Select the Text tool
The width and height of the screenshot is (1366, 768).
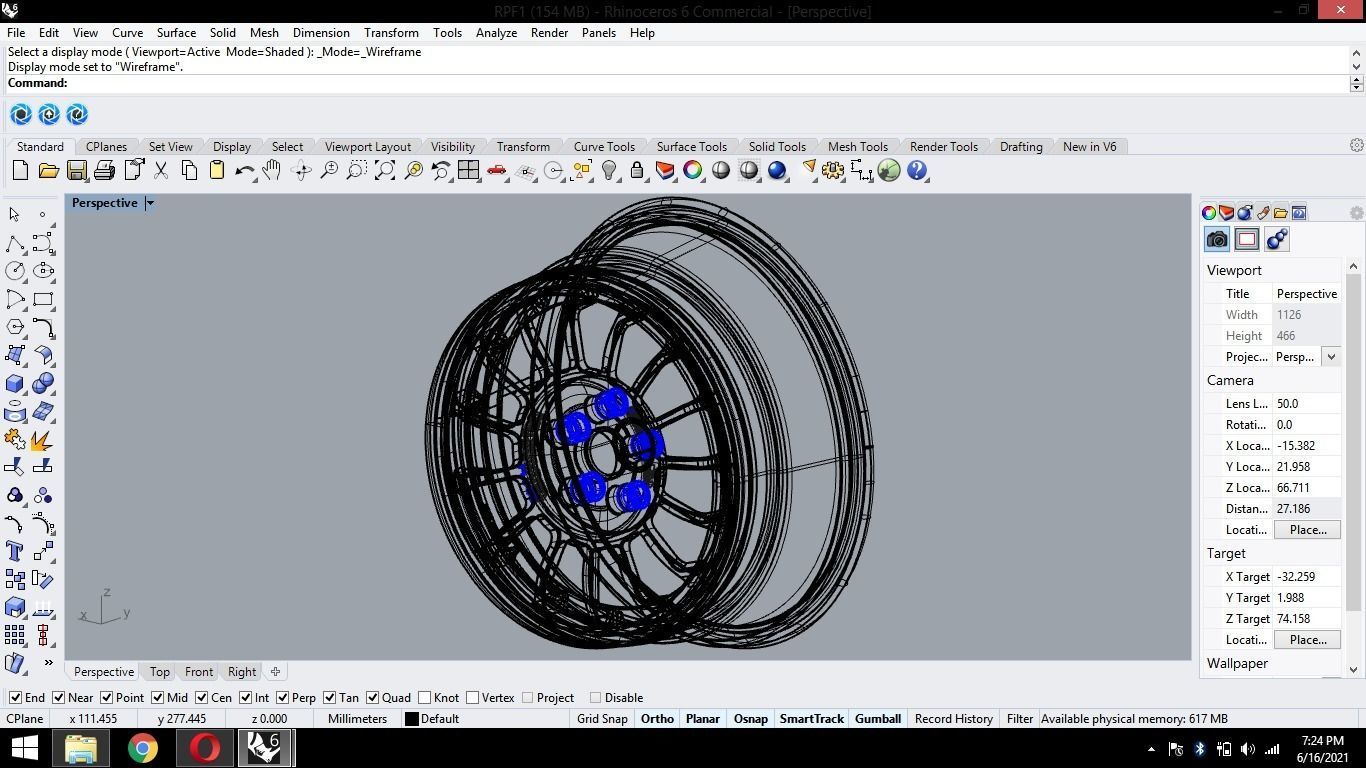coord(15,551)
